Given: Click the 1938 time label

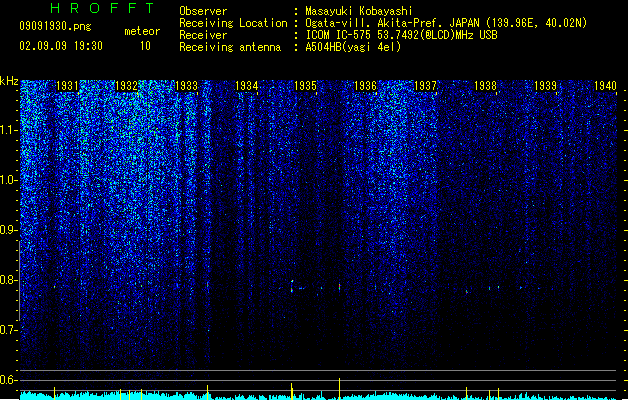Looking at the screenshot, I should click(485, 86).
